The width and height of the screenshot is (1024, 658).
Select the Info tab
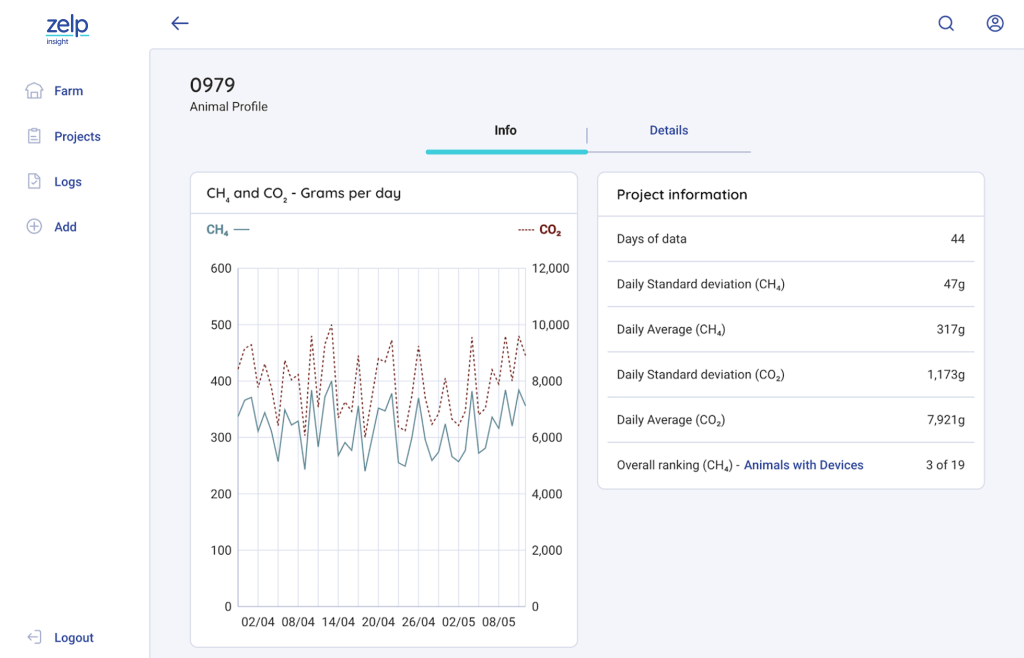pos(505,131)
